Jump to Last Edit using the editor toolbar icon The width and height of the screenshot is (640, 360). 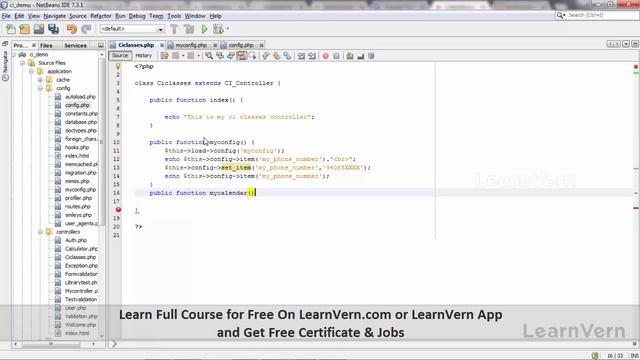coord(164,56)
